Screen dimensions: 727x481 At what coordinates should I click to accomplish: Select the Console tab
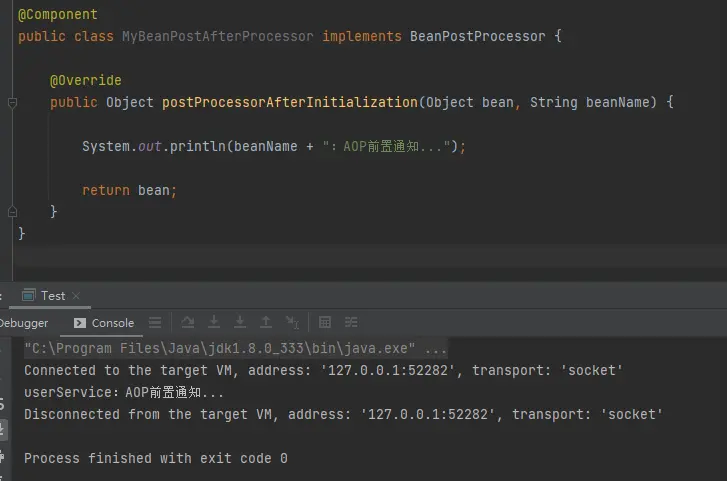coord(104,323)
